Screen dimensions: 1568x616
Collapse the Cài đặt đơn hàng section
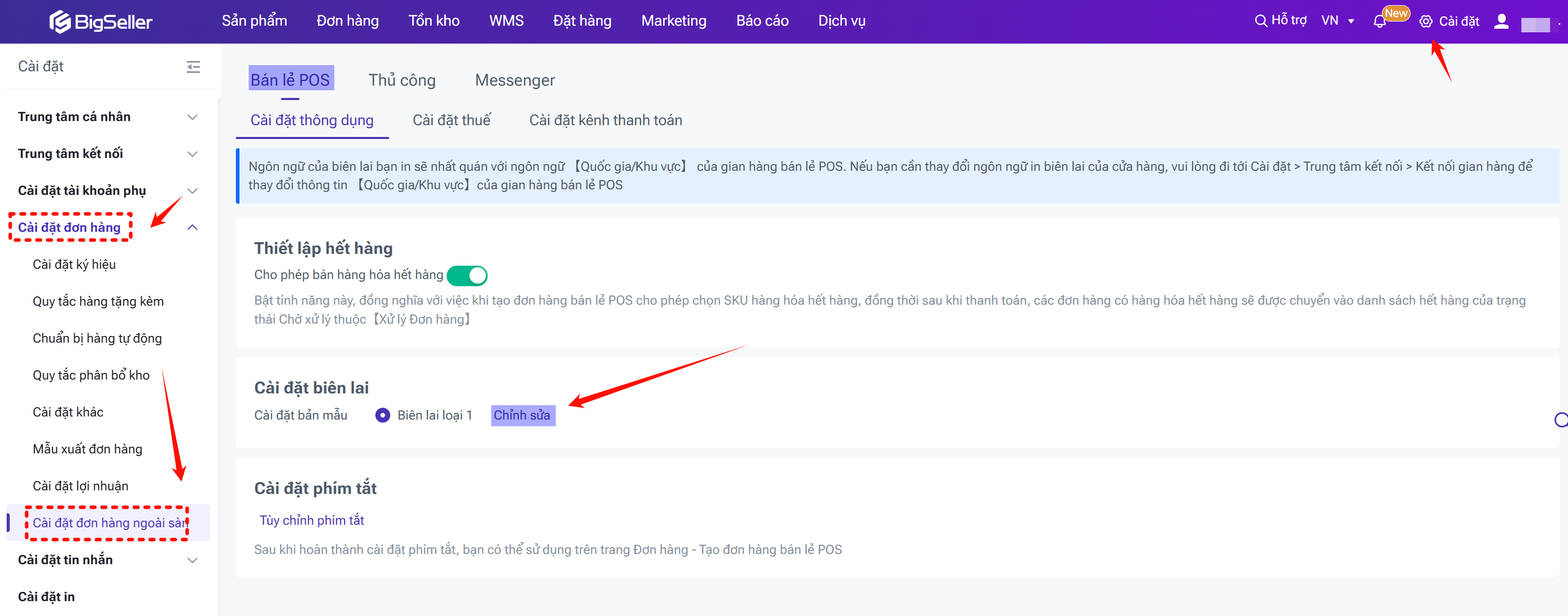click(x=192, y=228)
